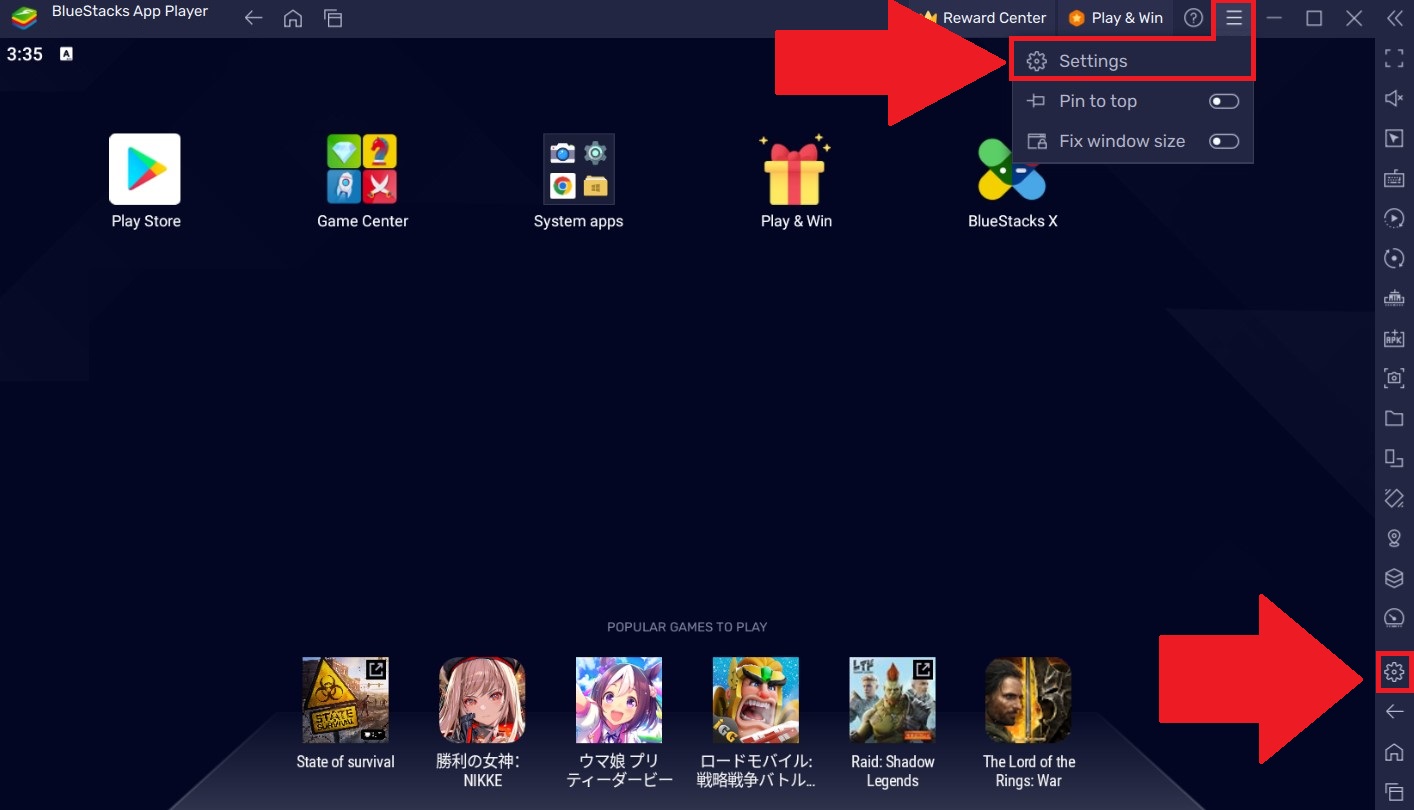The image size is (1414, 810).
Task: Open Play & Win
Action: [x=1115, y=17]
